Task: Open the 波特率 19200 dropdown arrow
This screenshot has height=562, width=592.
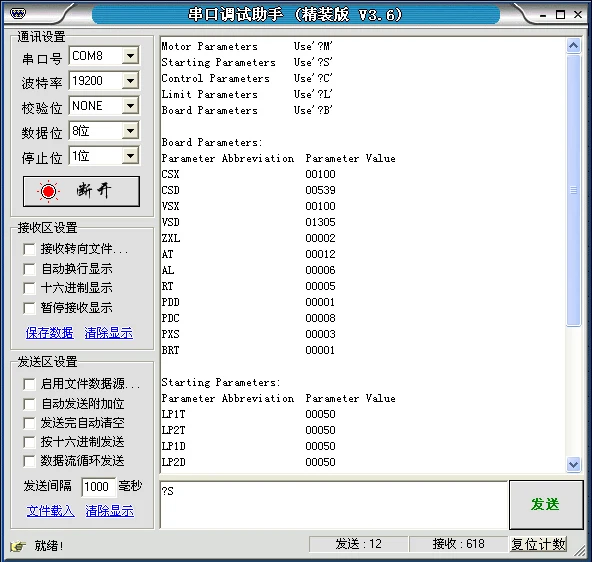Action: point(130,81)
